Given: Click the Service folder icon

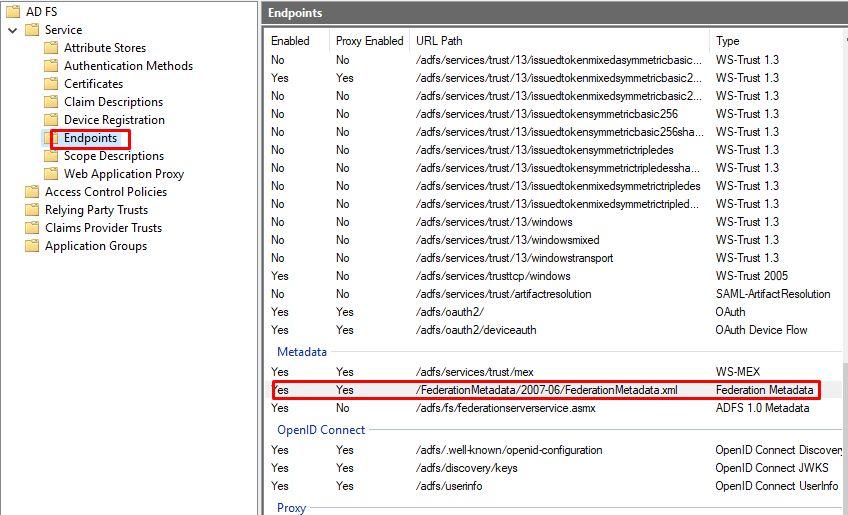Looking at the screenshot, I should [x=32, y=30].
